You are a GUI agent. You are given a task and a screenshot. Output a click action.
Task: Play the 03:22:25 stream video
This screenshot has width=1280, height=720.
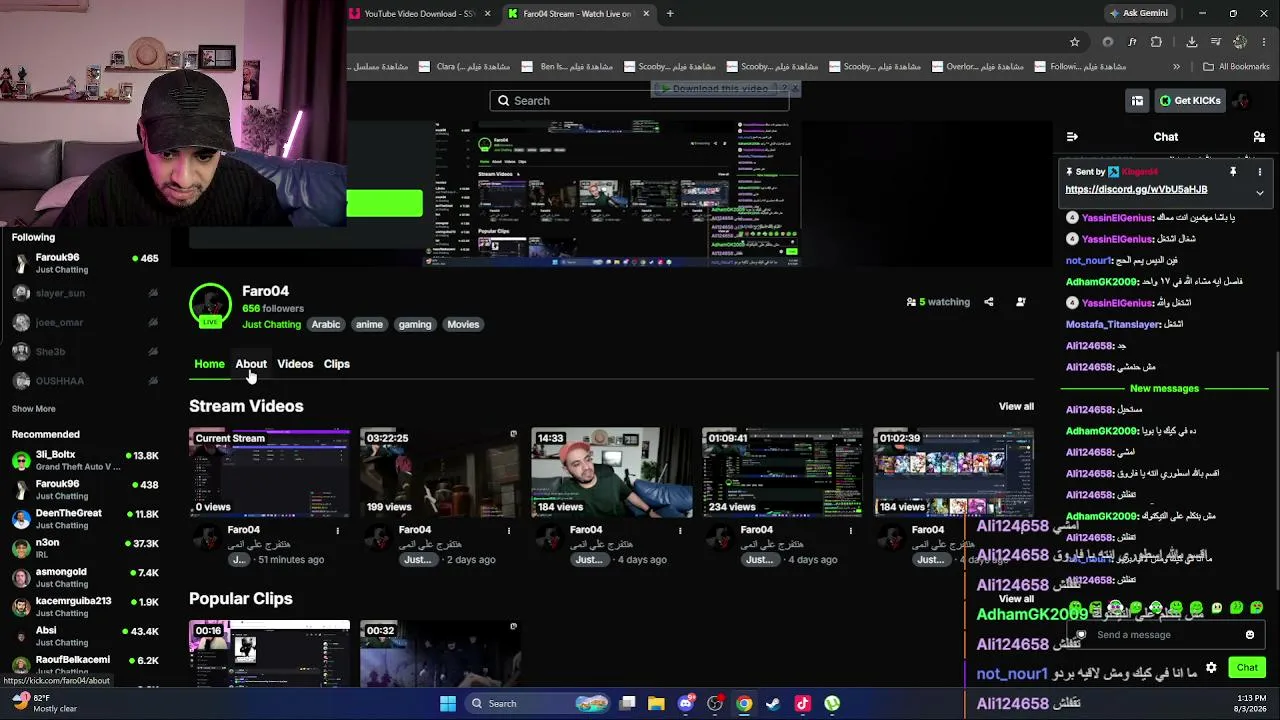click(440, 472)
